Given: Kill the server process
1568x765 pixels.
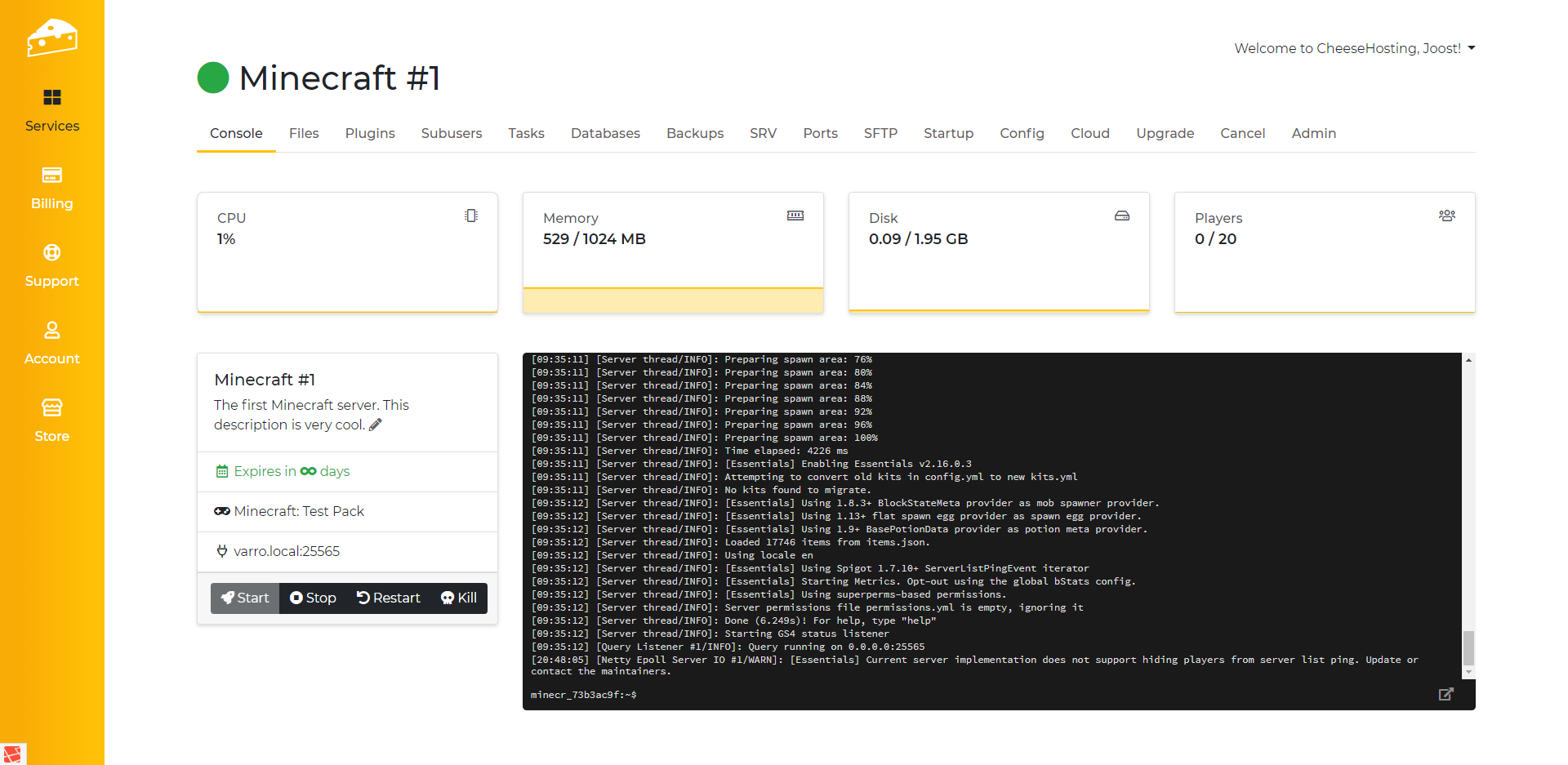Looking at the screenshot, I should click(x=459, y=598).
